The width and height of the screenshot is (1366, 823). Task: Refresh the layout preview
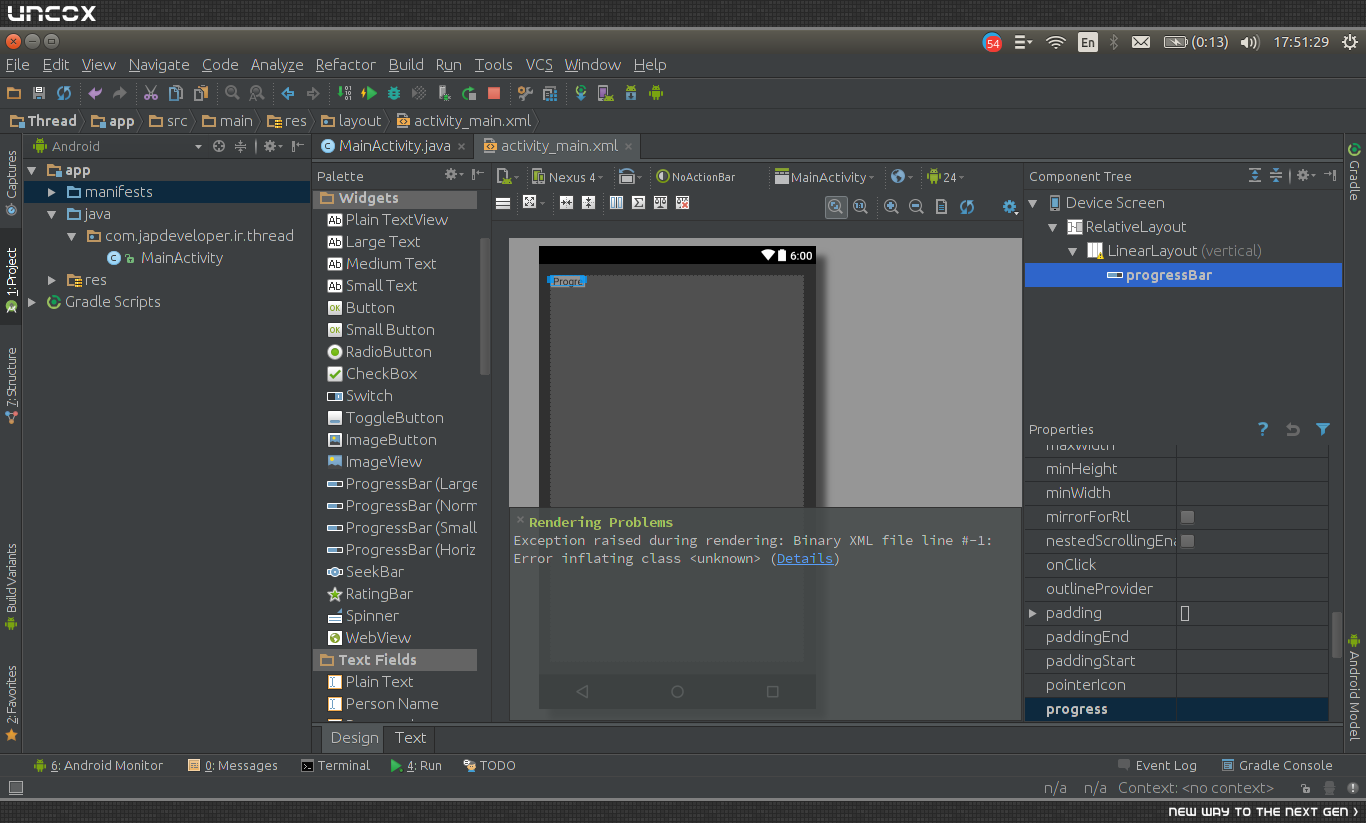967,207
